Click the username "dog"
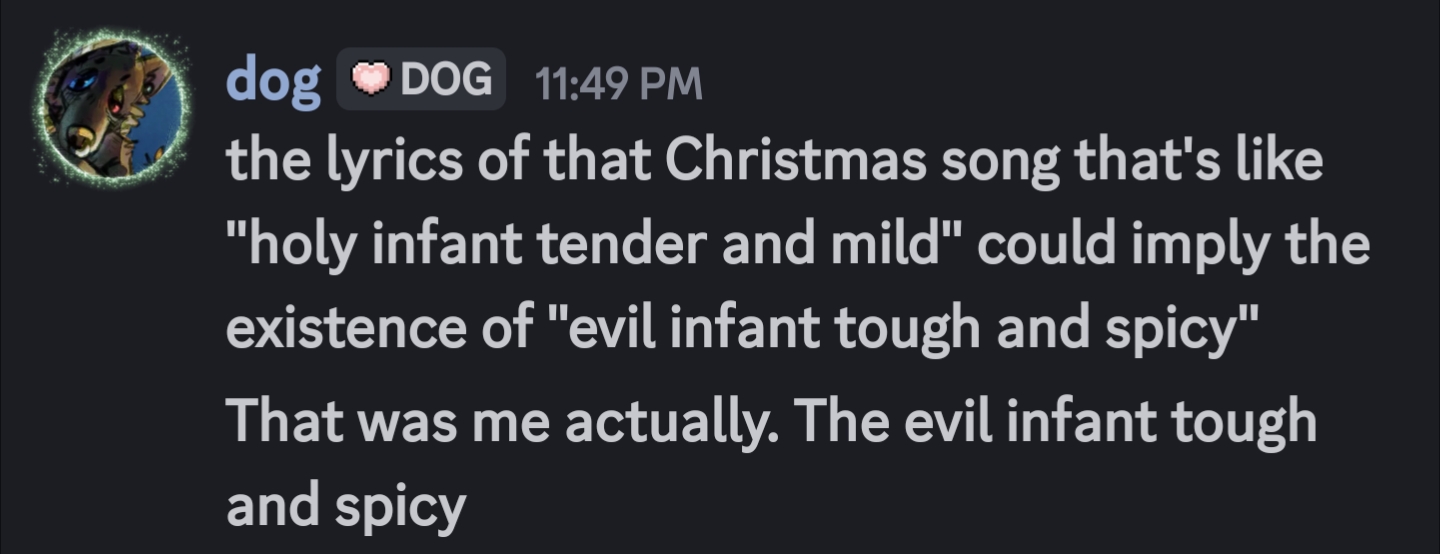This screenshot has height=554, width=1440. pos(272,80)
